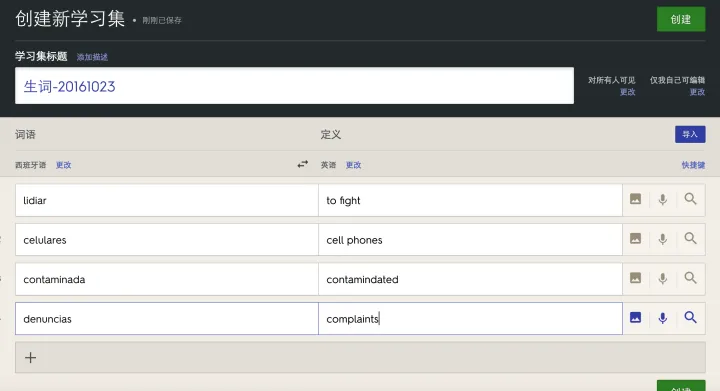Open the 添加描述 link

pyautogui.click(x=92, y=57)
